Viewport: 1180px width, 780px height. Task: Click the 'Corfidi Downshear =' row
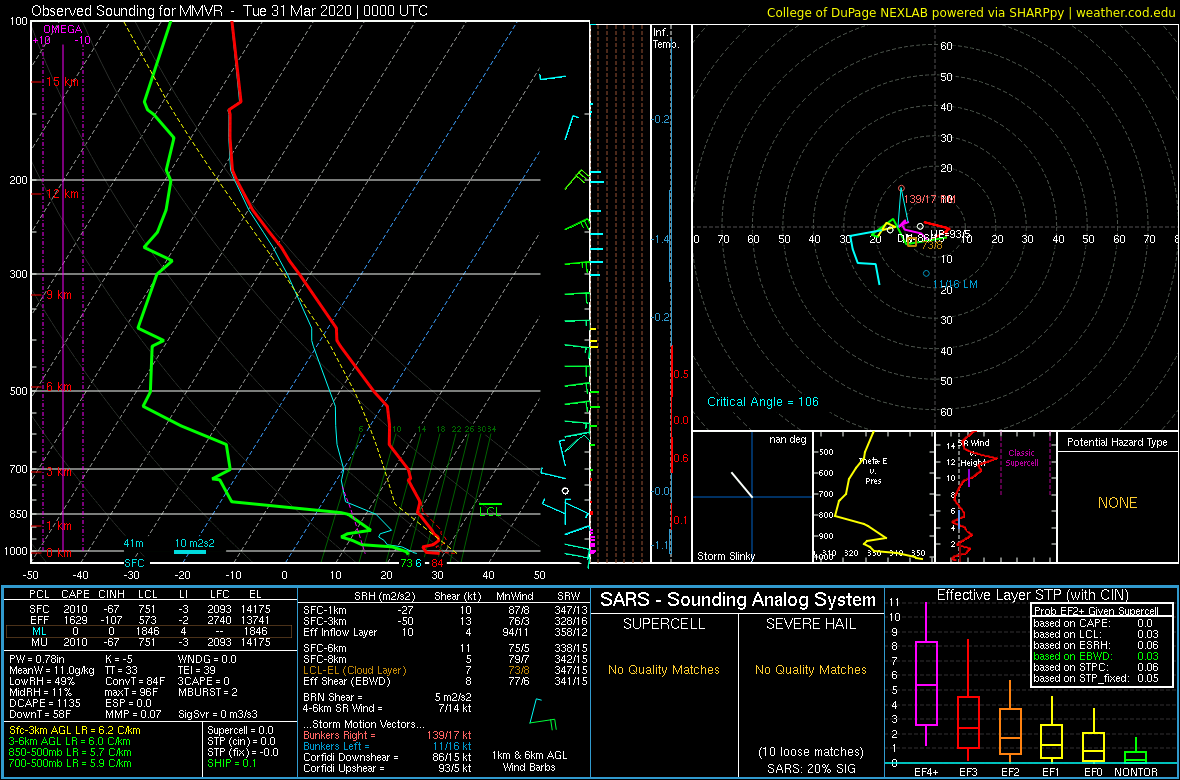coord(388,757)
